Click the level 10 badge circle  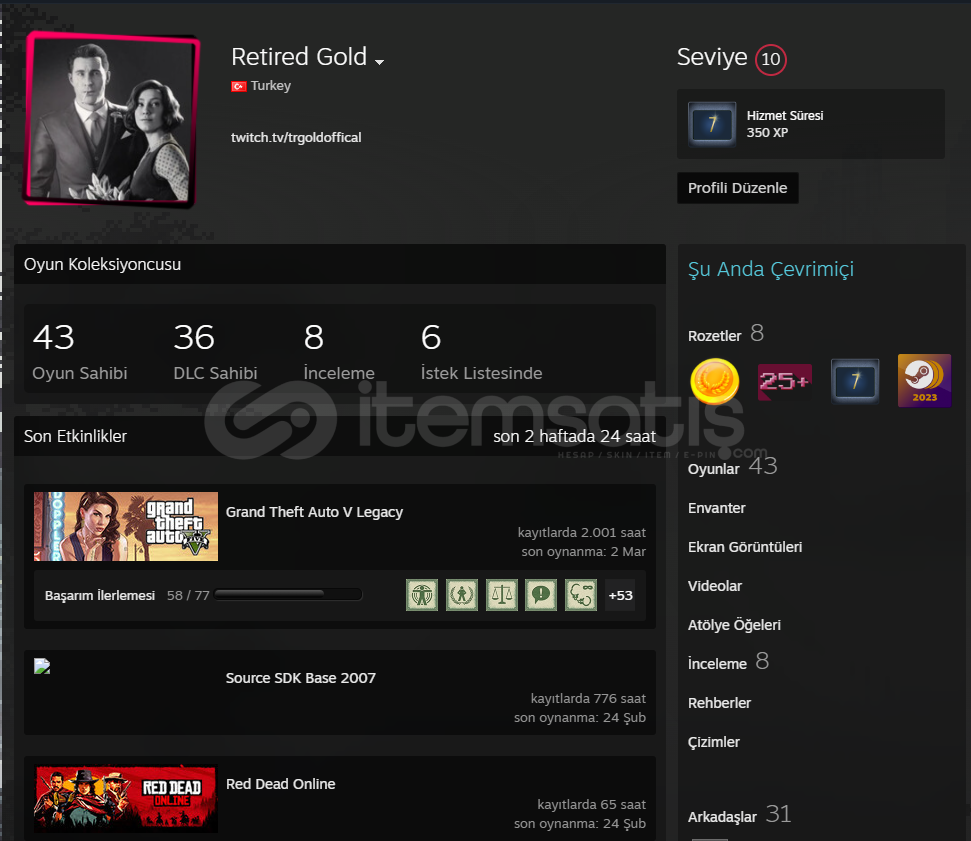point(770,59)
